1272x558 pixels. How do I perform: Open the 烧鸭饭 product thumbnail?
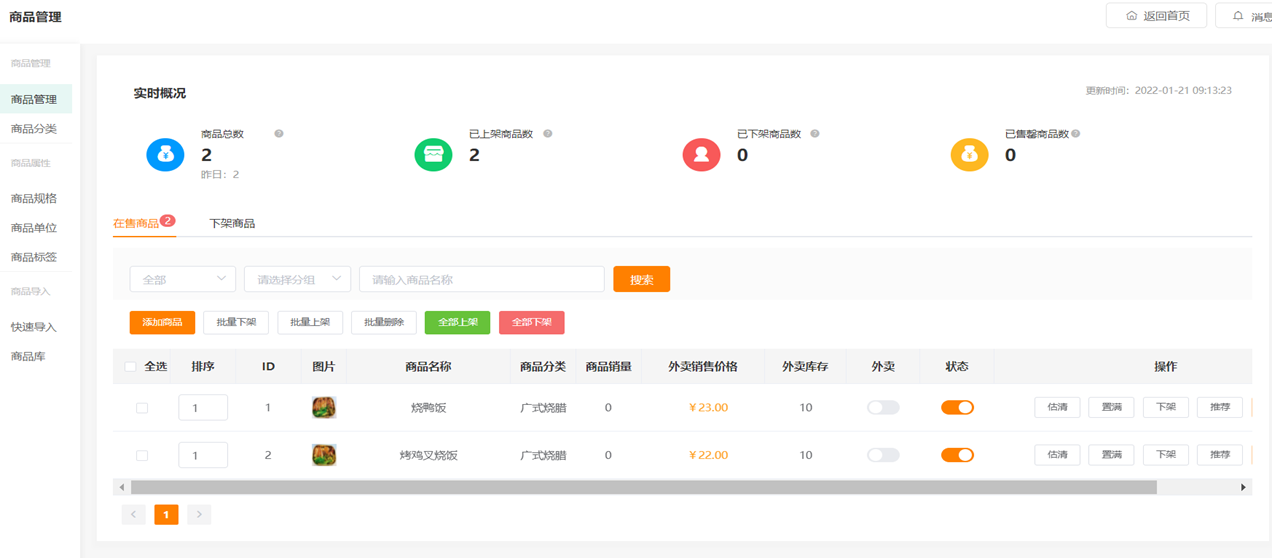(324, 408)
